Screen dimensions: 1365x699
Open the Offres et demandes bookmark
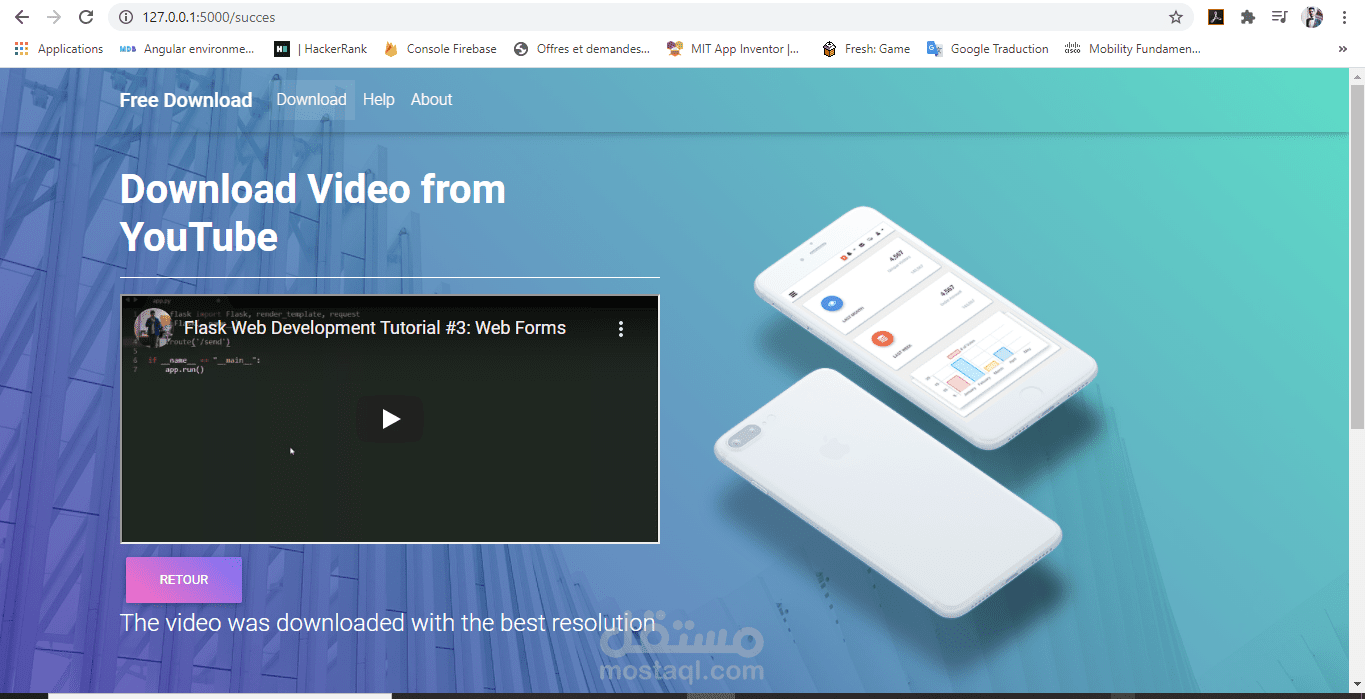[582, 49]
